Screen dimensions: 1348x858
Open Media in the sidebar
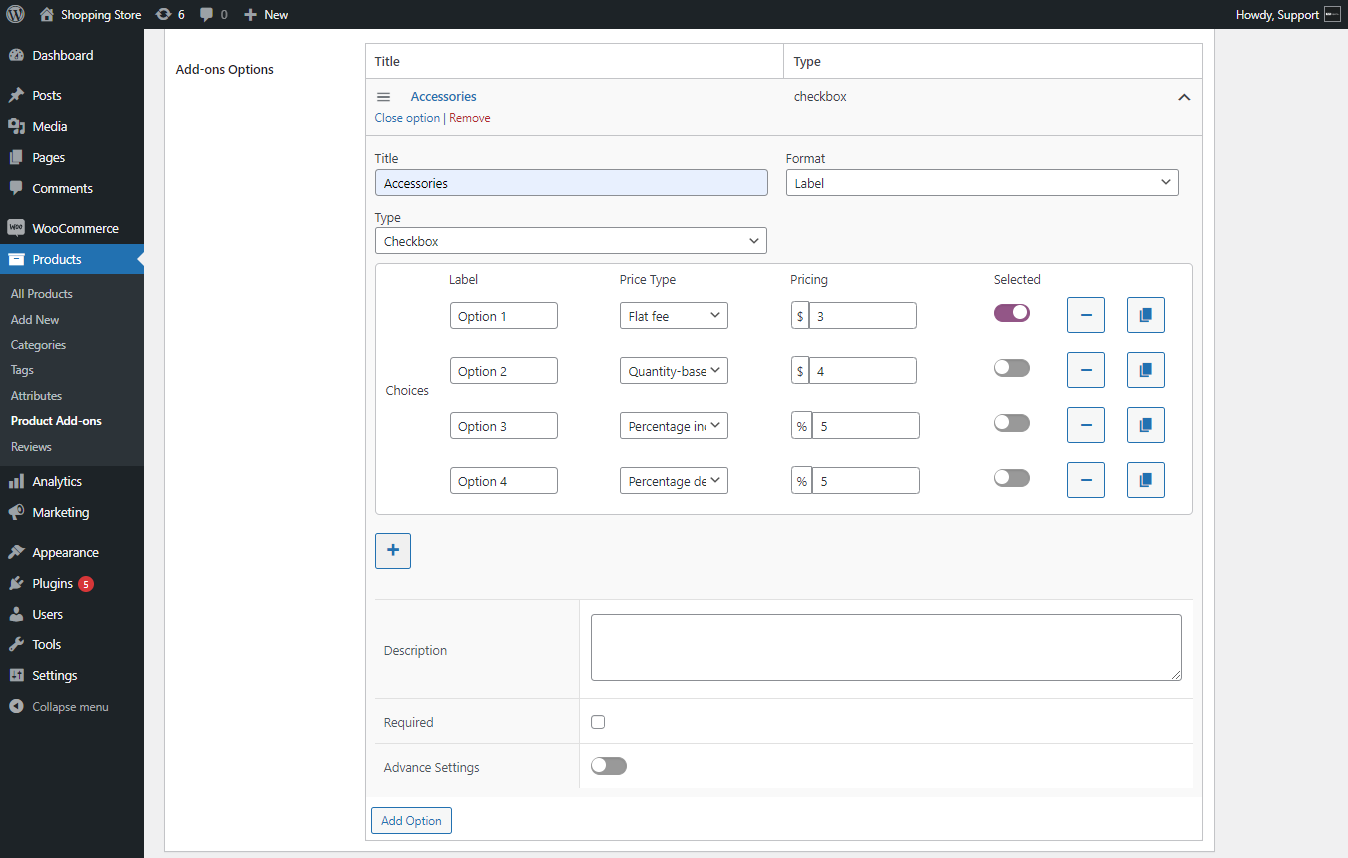click(x=72, y=127)
